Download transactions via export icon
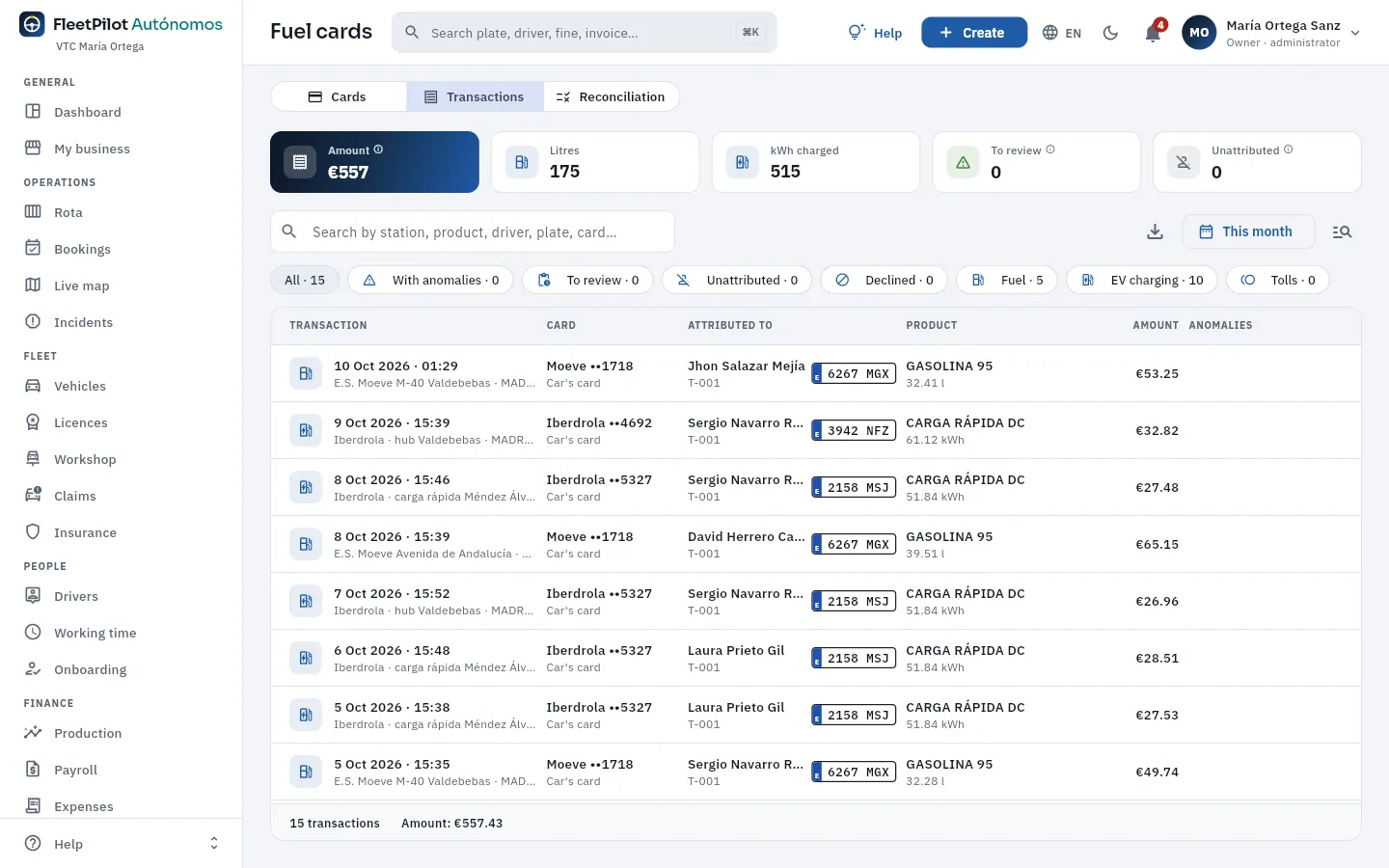Image resolution: width=1389 pixels, height=868 pixels. click(1155, 231)
